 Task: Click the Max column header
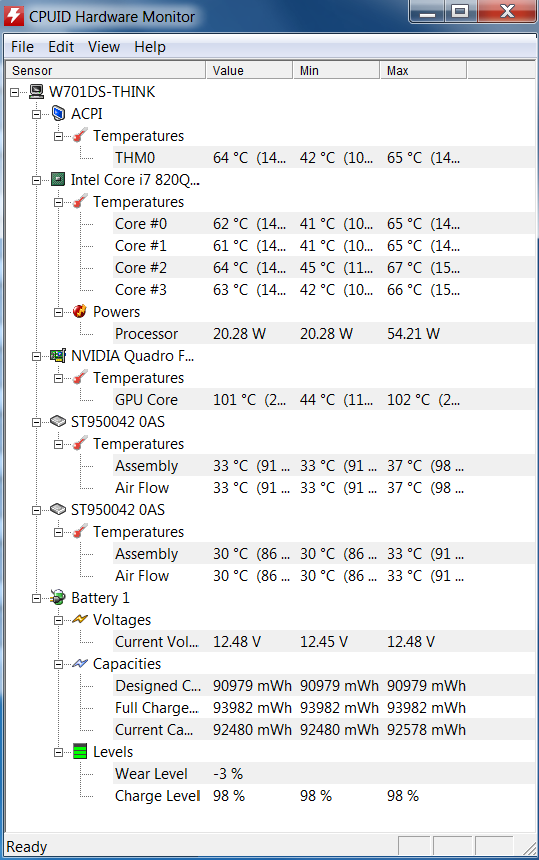click(x=423, y=70)
